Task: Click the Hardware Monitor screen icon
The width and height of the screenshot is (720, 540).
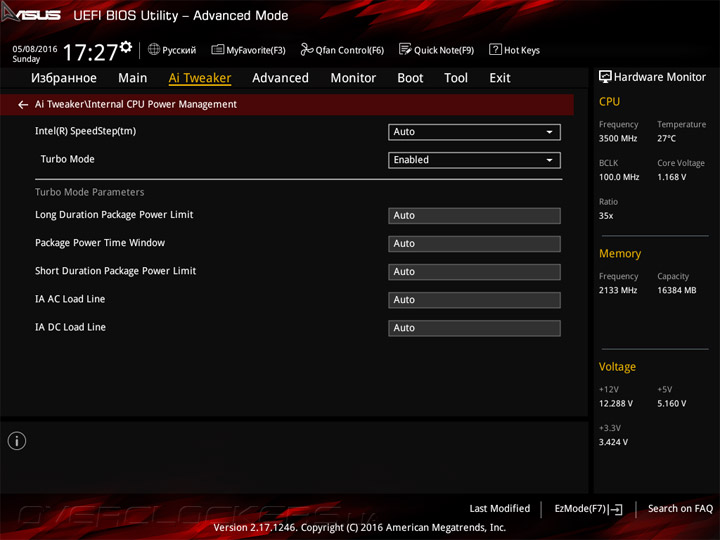Action: [x=605, y=77]
